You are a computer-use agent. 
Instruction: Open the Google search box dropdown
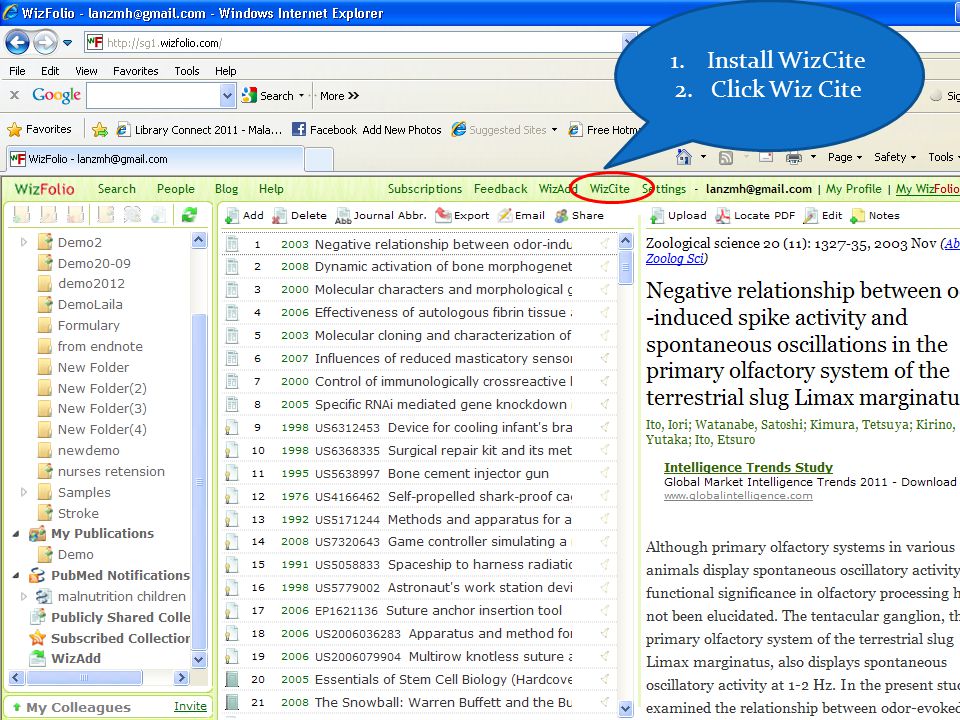click(x=227, y=96)
